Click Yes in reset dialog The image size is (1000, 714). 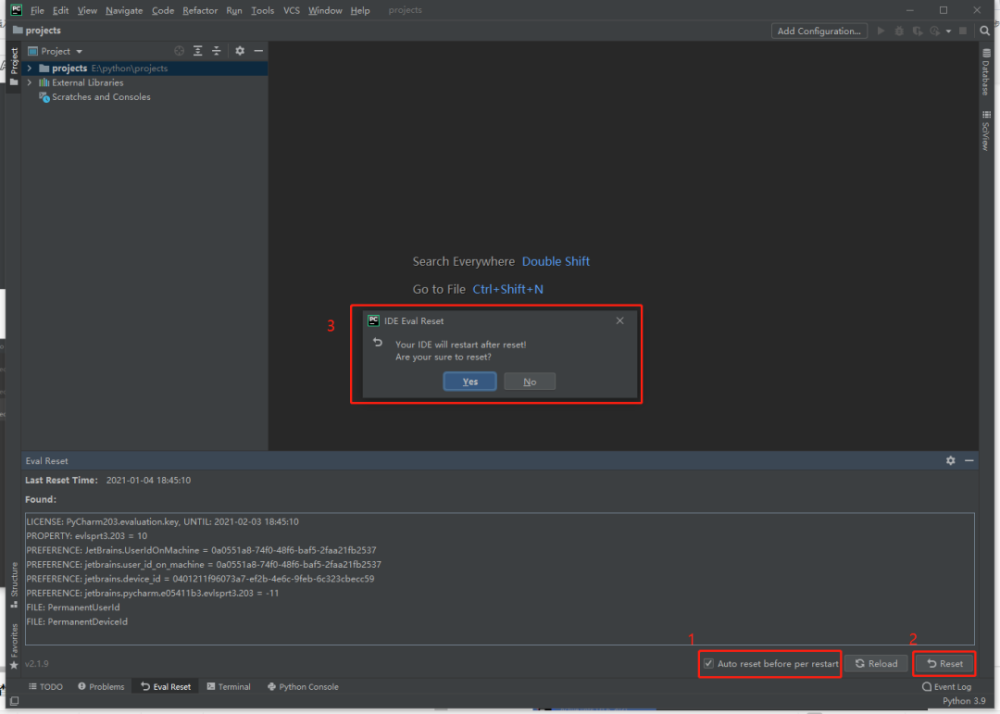(470, 381)
